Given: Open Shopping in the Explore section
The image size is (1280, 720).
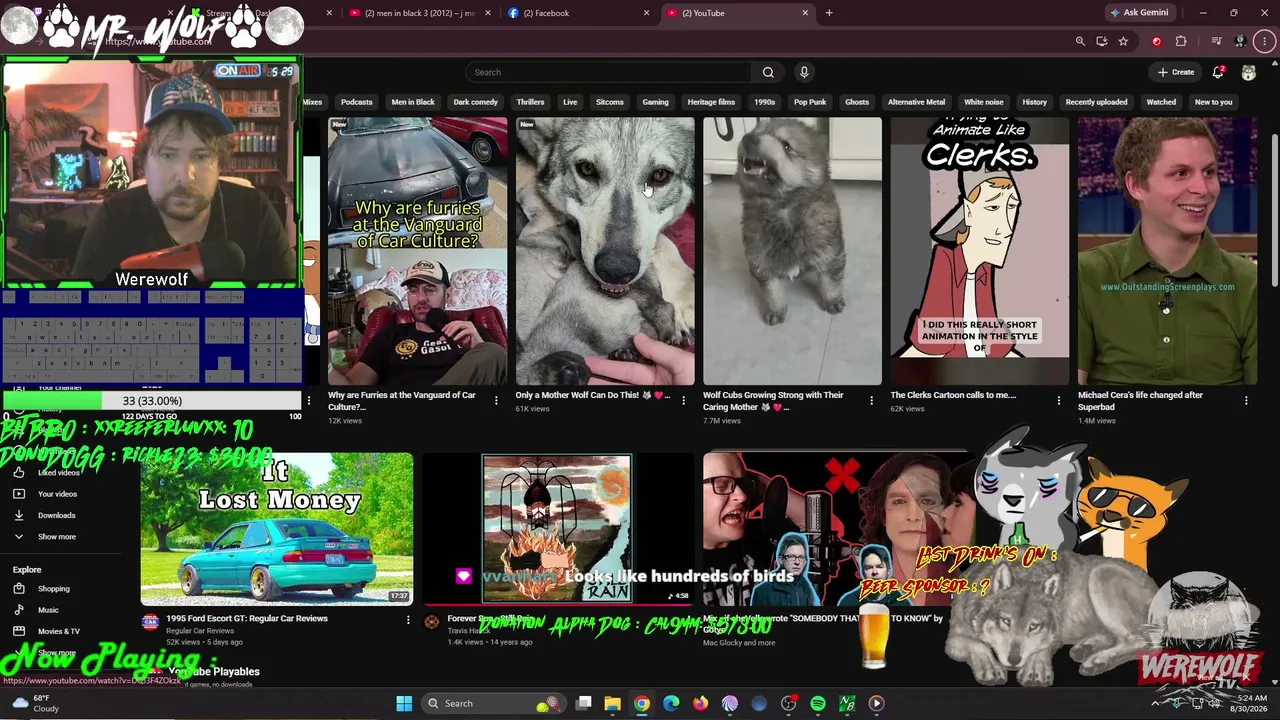Looking at the screenshot, I should (x=54, y=589).
